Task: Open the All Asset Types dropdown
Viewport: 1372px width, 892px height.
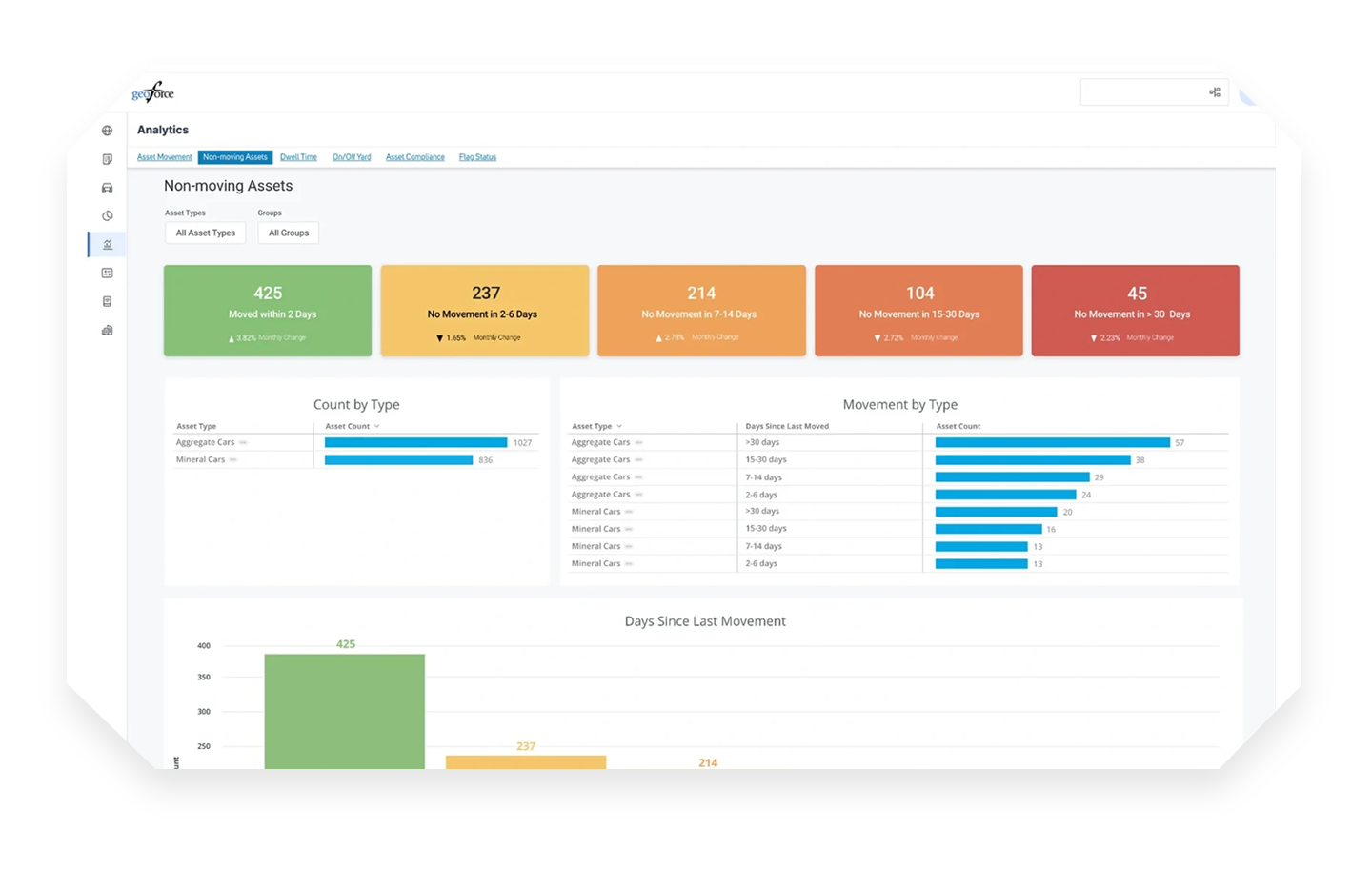Action: pyautogui.click(x=205, y=233)
